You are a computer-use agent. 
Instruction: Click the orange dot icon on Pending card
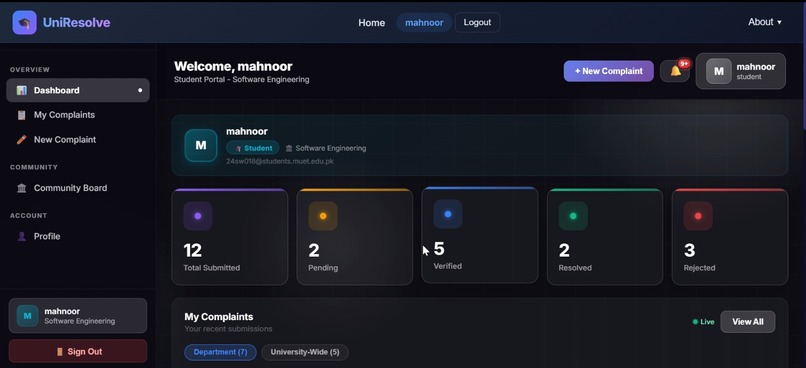pos(323,216)
